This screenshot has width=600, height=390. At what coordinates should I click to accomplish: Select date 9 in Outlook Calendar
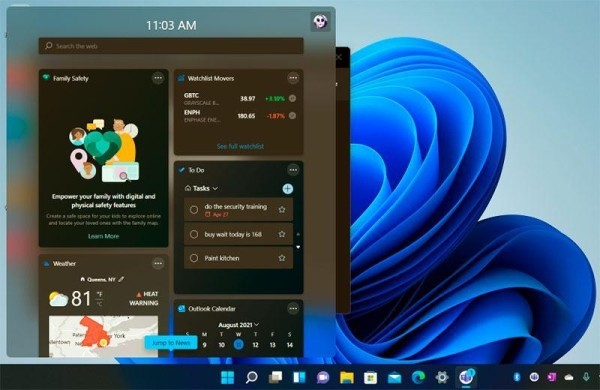point(204,345)
